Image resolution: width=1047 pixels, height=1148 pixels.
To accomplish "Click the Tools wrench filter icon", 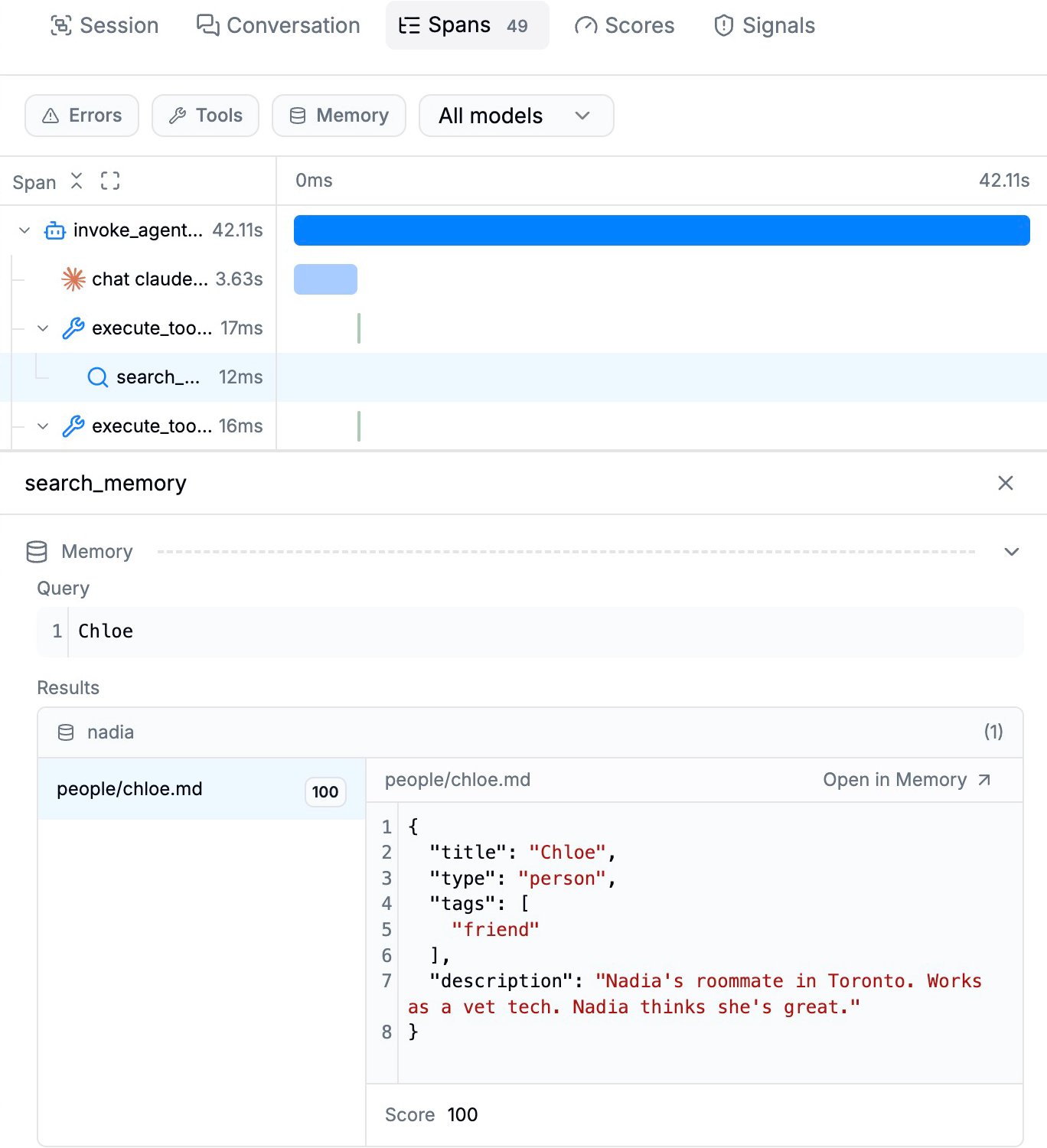I will [178, 116].
